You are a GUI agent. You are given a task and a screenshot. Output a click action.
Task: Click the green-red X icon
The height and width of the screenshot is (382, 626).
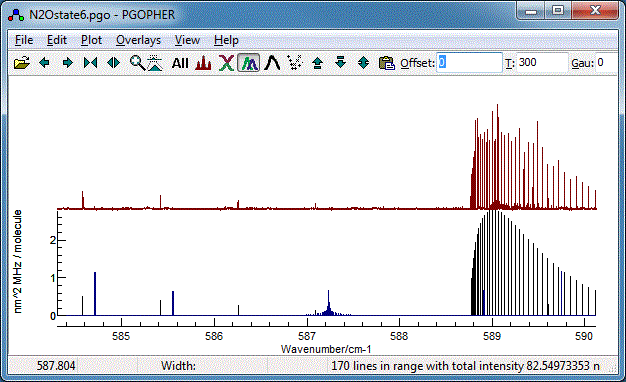click(226, 63)
